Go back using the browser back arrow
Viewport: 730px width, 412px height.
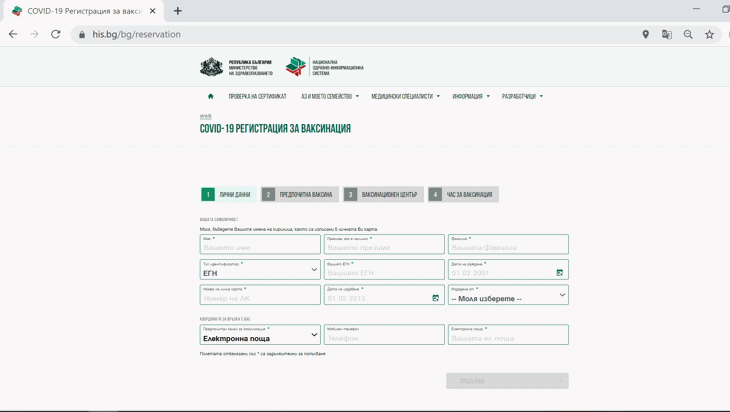coord(13,34)
